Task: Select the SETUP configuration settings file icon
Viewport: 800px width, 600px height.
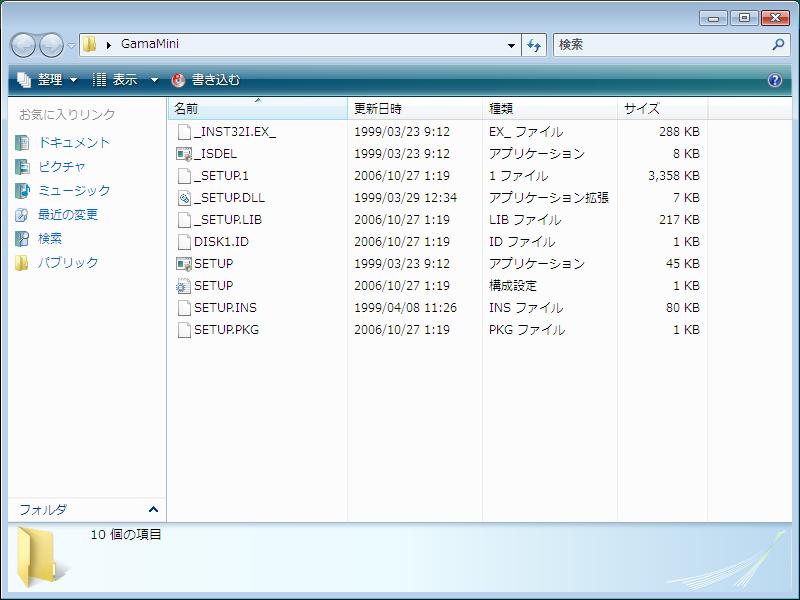Action: pyautogui.click(x=183, y=286)
